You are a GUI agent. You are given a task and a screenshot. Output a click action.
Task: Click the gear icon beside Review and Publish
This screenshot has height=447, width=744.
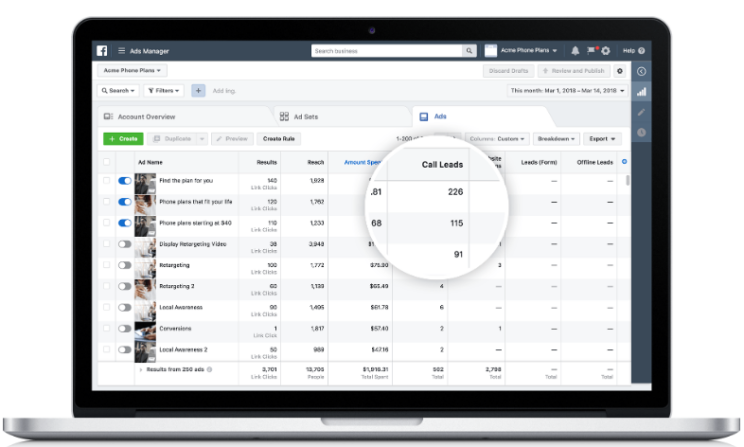(x=619, y=71)
